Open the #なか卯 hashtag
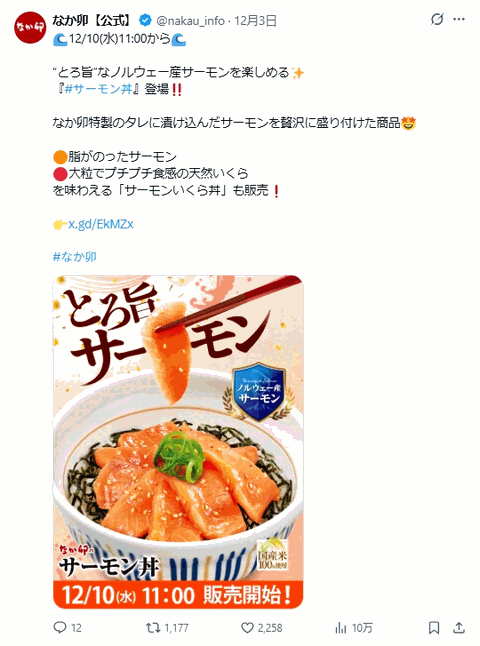This screenshot has width=480, height=646. pos(75,257)
